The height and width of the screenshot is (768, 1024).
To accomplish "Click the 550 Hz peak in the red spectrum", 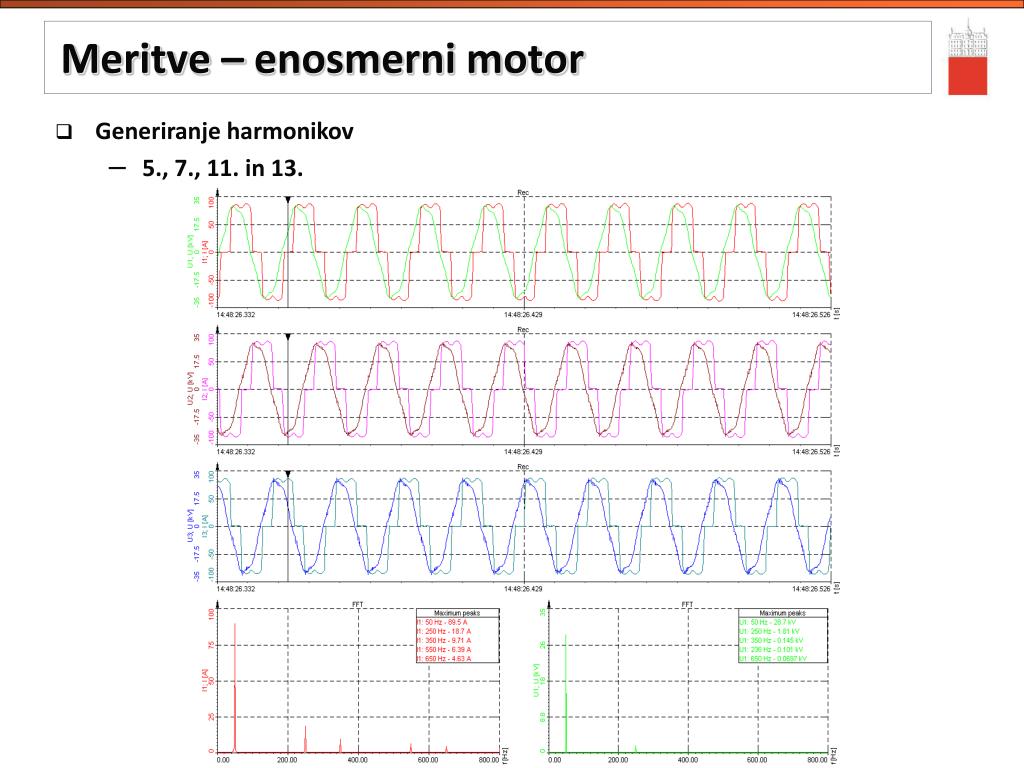I will (411, 748).
